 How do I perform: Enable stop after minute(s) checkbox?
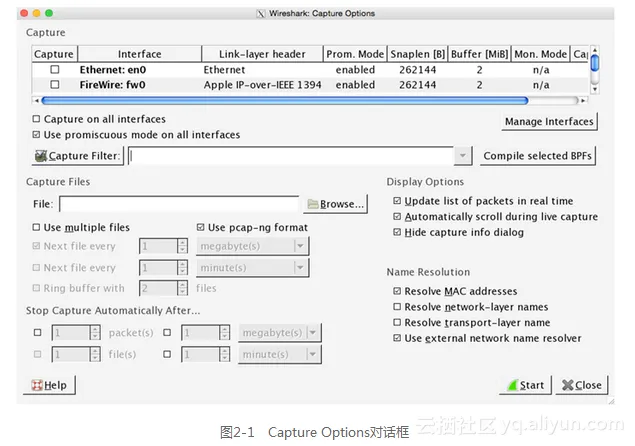click(167, 354)
